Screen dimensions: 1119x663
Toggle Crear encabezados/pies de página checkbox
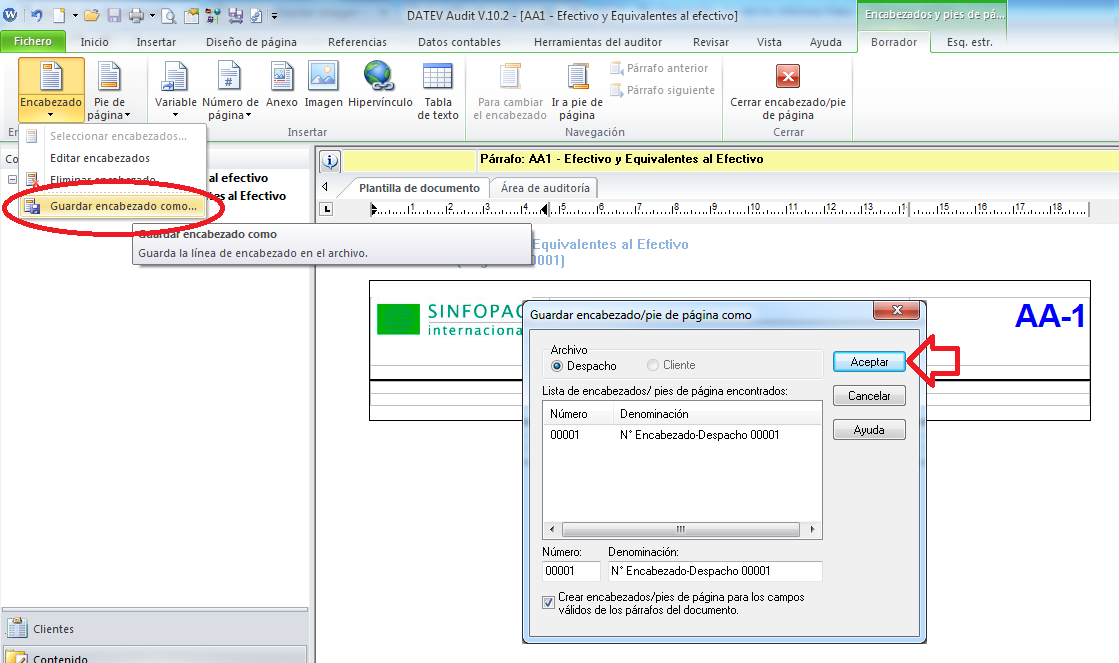548,602
